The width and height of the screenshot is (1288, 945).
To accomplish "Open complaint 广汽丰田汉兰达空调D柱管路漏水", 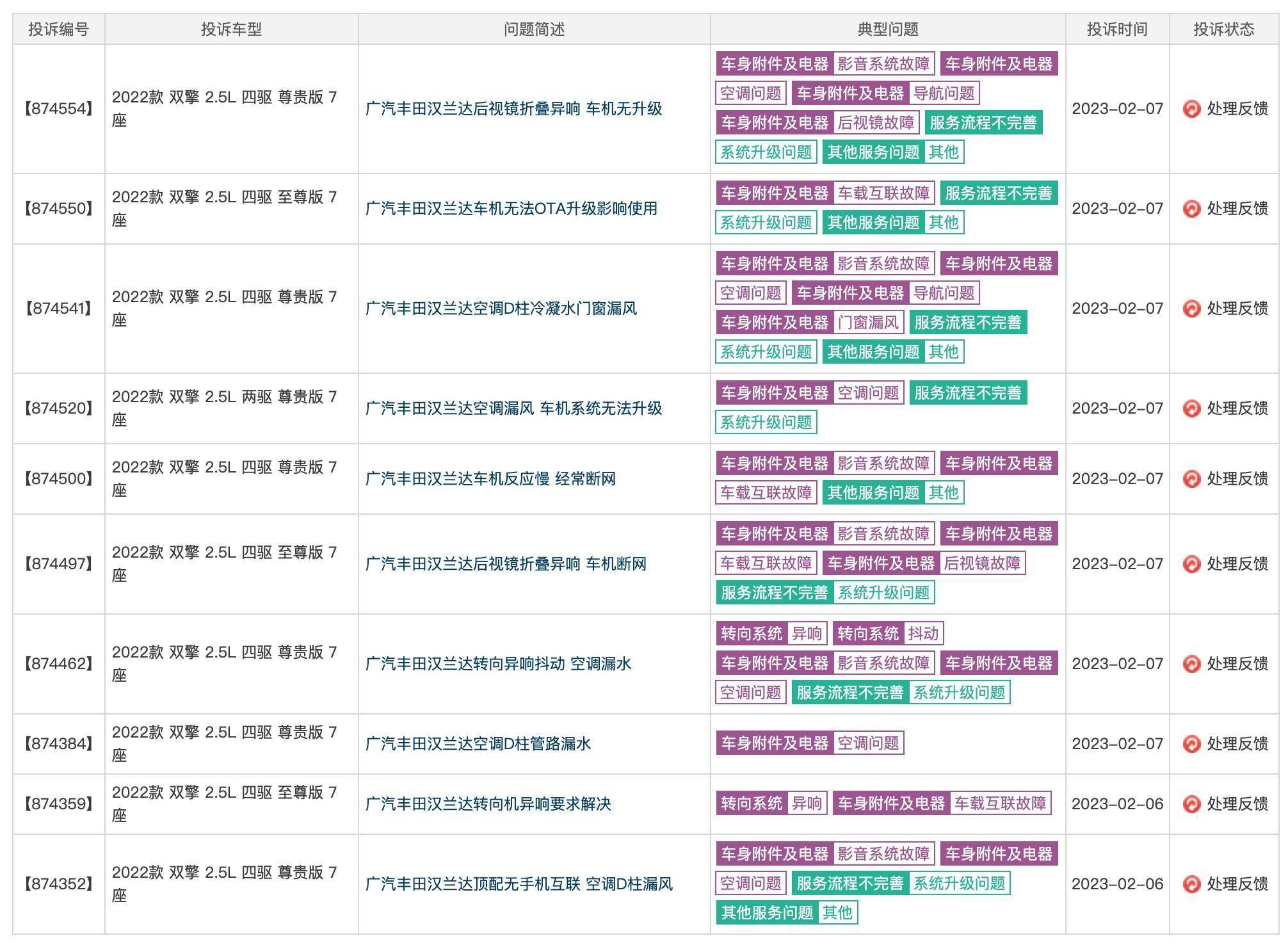I will [478, 744].
